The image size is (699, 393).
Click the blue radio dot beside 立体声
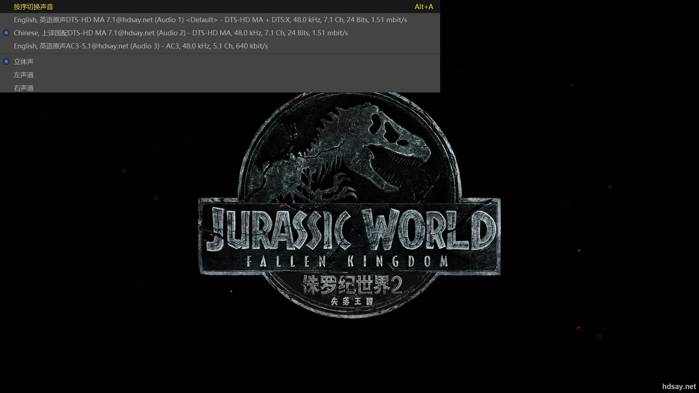click(x=6, y=61)
